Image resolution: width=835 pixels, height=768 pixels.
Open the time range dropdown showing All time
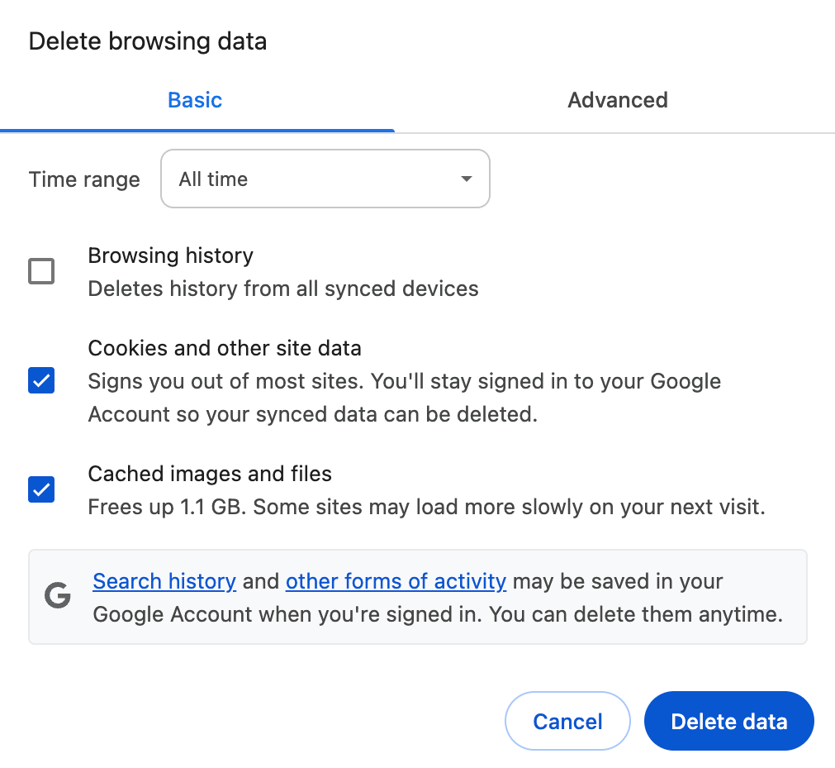click(325, 179)
